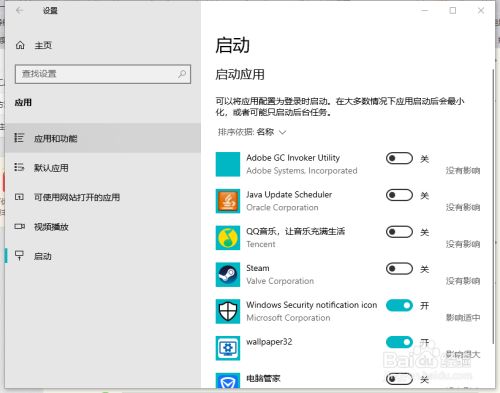
Task: Click the 可使用网站打开的应用 sidebar icon
Action: (19, 197)
